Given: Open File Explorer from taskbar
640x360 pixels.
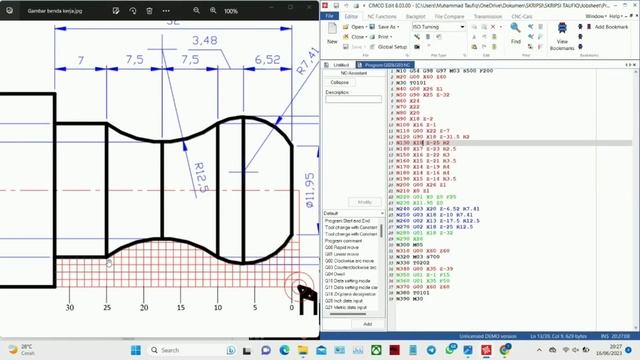Looking at the screenshot, I should [x=302, y=350].
